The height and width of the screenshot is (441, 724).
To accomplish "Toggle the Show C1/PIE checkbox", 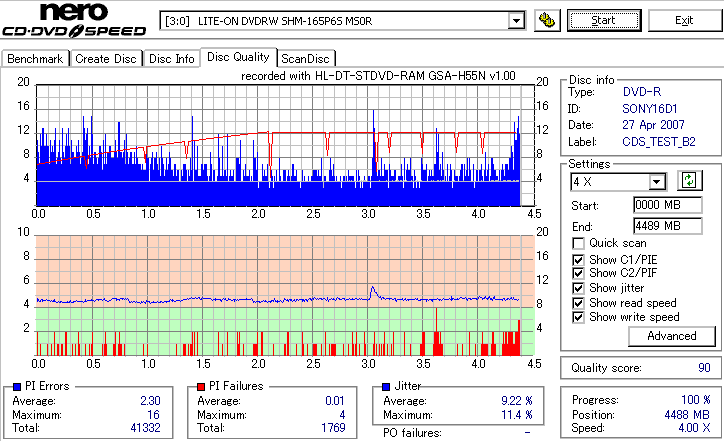I will 578,260.
